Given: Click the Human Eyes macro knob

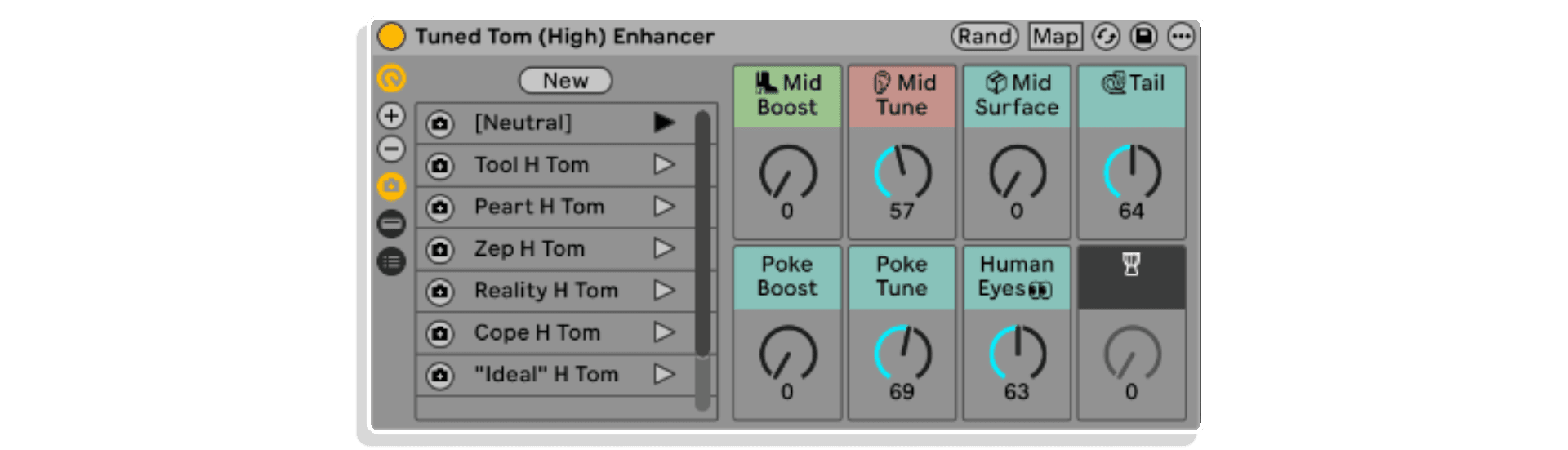Looking at the screenshot, I should coord(1017,353).
